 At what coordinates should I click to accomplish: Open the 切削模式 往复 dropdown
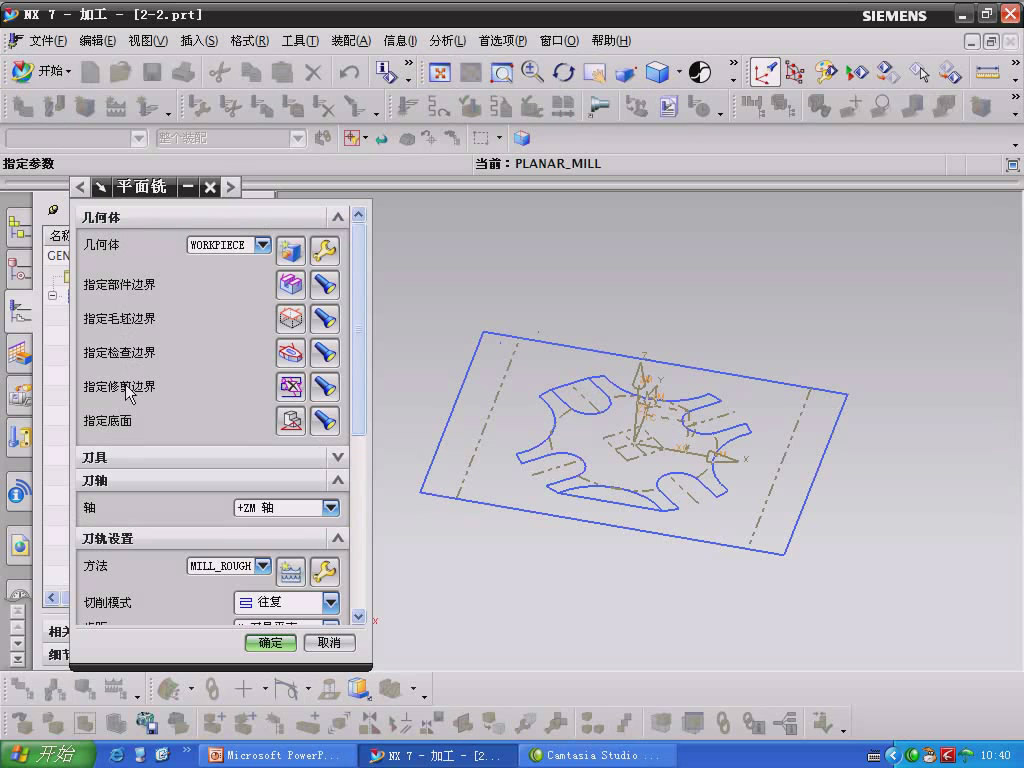tap(330, 602)
